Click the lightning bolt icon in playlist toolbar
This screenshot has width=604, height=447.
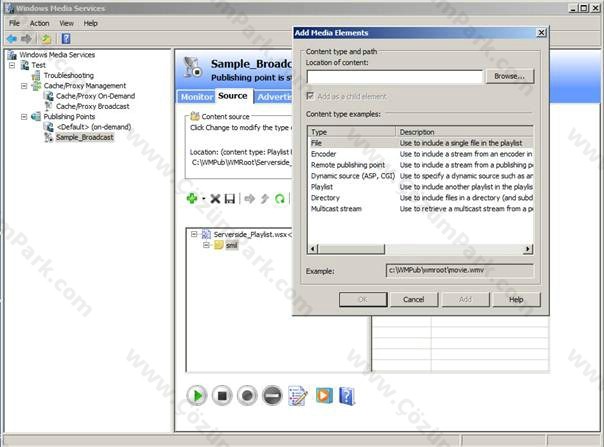(265, 199)
